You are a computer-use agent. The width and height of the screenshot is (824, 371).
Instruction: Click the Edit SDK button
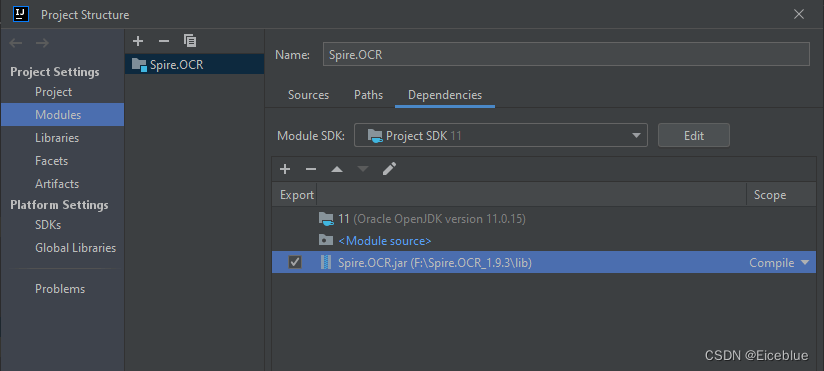point(694,136)
